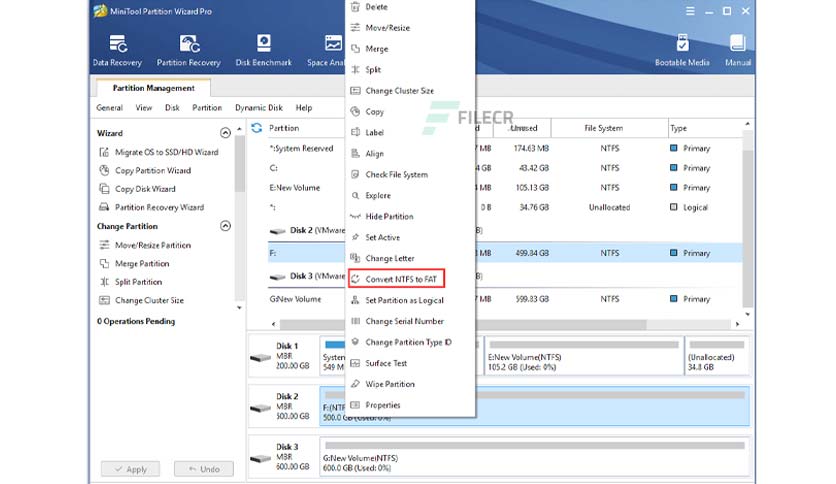This screenshot has width=836, height=484.
Task: Open the hamburger menu in title bar
Action: [690, 11]
